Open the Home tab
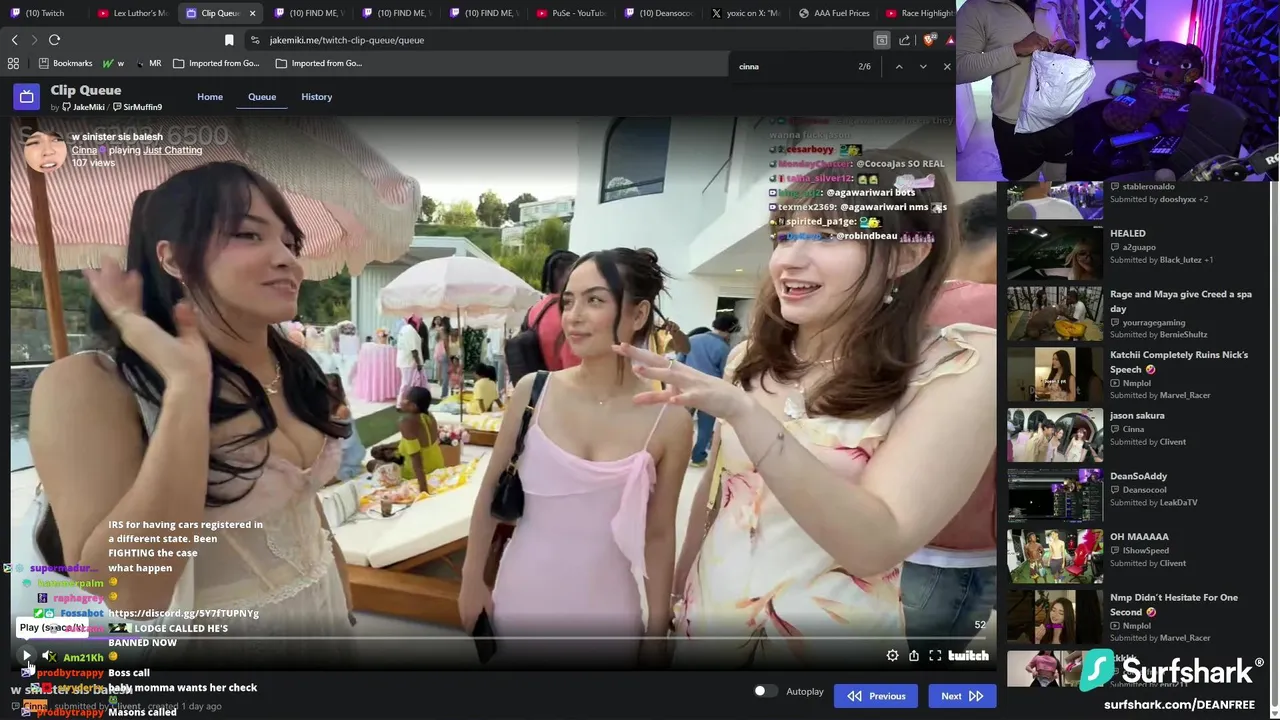The width and height of the screenshot is (1280, 720). (x=210, y=97)
